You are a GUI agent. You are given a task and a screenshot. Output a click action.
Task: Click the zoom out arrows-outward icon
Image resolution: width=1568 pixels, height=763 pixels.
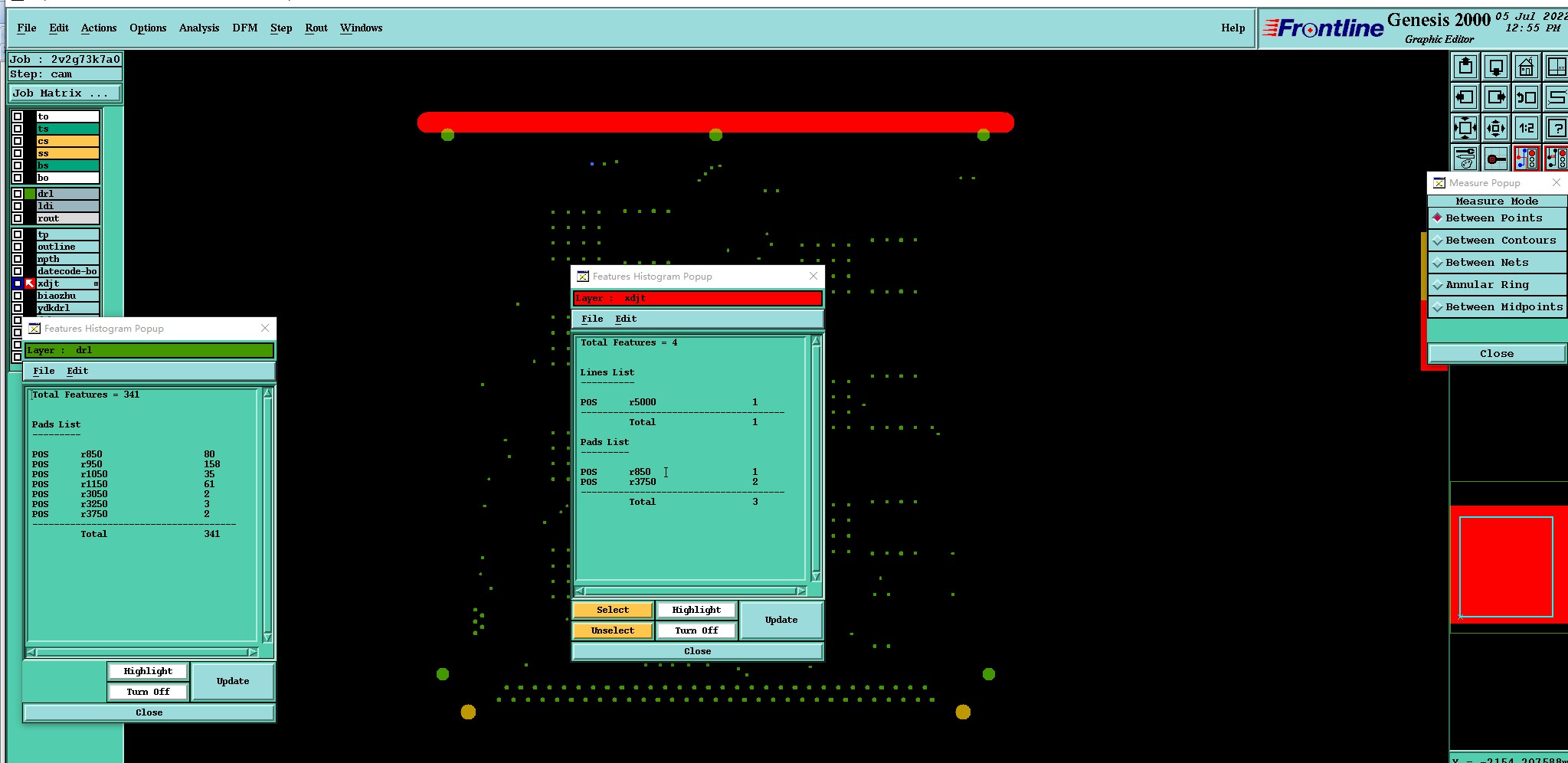pyautogui.click(x=1496, y=128)
